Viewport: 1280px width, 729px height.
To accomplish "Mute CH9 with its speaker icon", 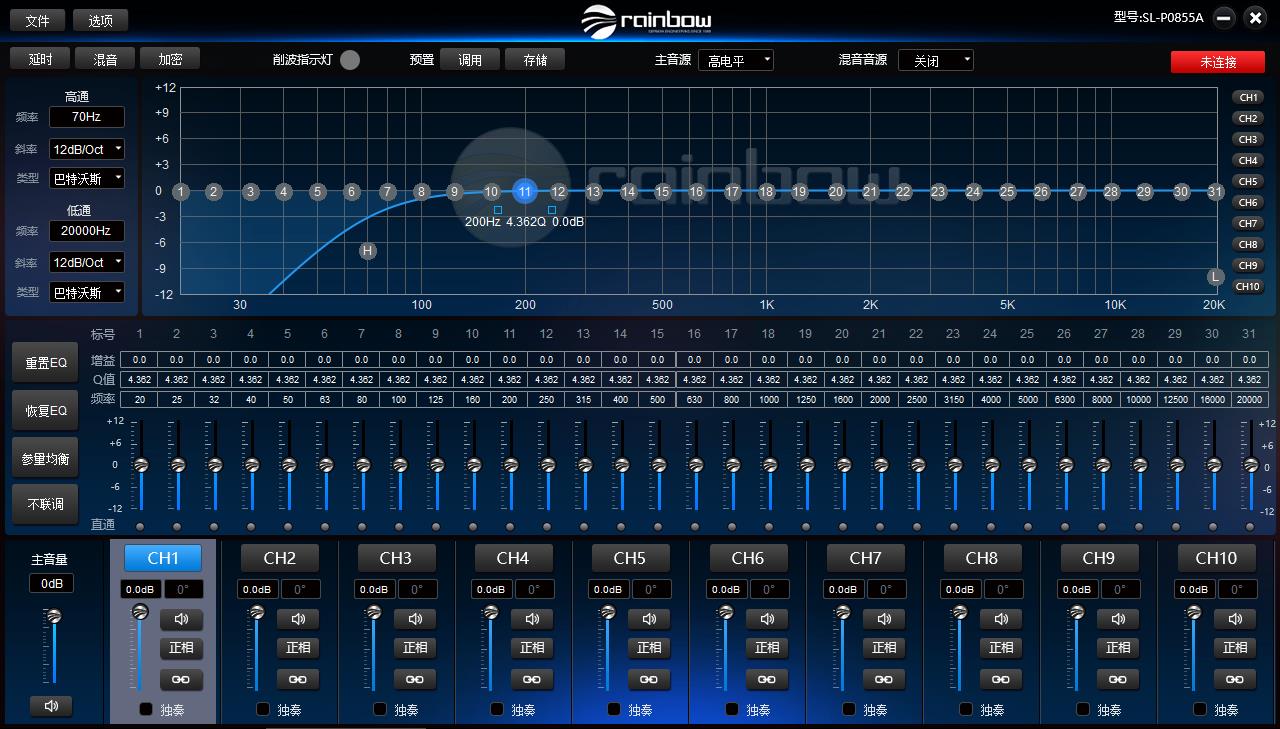I will (x=1118, y=619).
